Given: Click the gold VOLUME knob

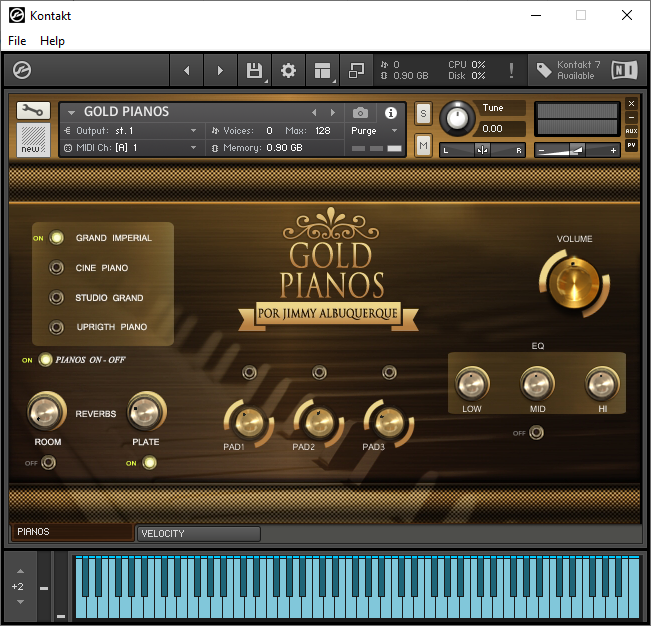Looking at the screenshot, I should [x=574, y=283].
